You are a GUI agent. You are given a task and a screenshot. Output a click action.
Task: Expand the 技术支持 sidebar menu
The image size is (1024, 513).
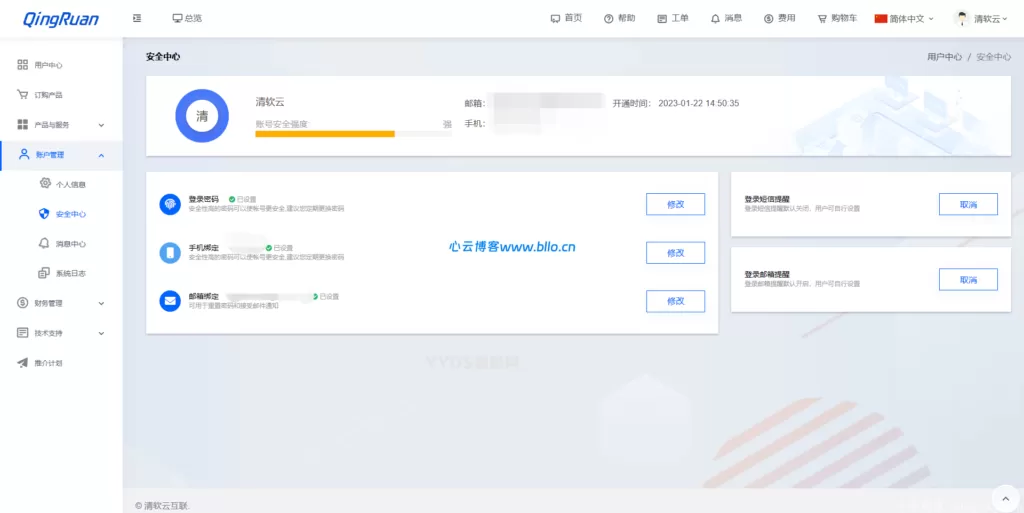pyautogui.click(x=61, y=333)
